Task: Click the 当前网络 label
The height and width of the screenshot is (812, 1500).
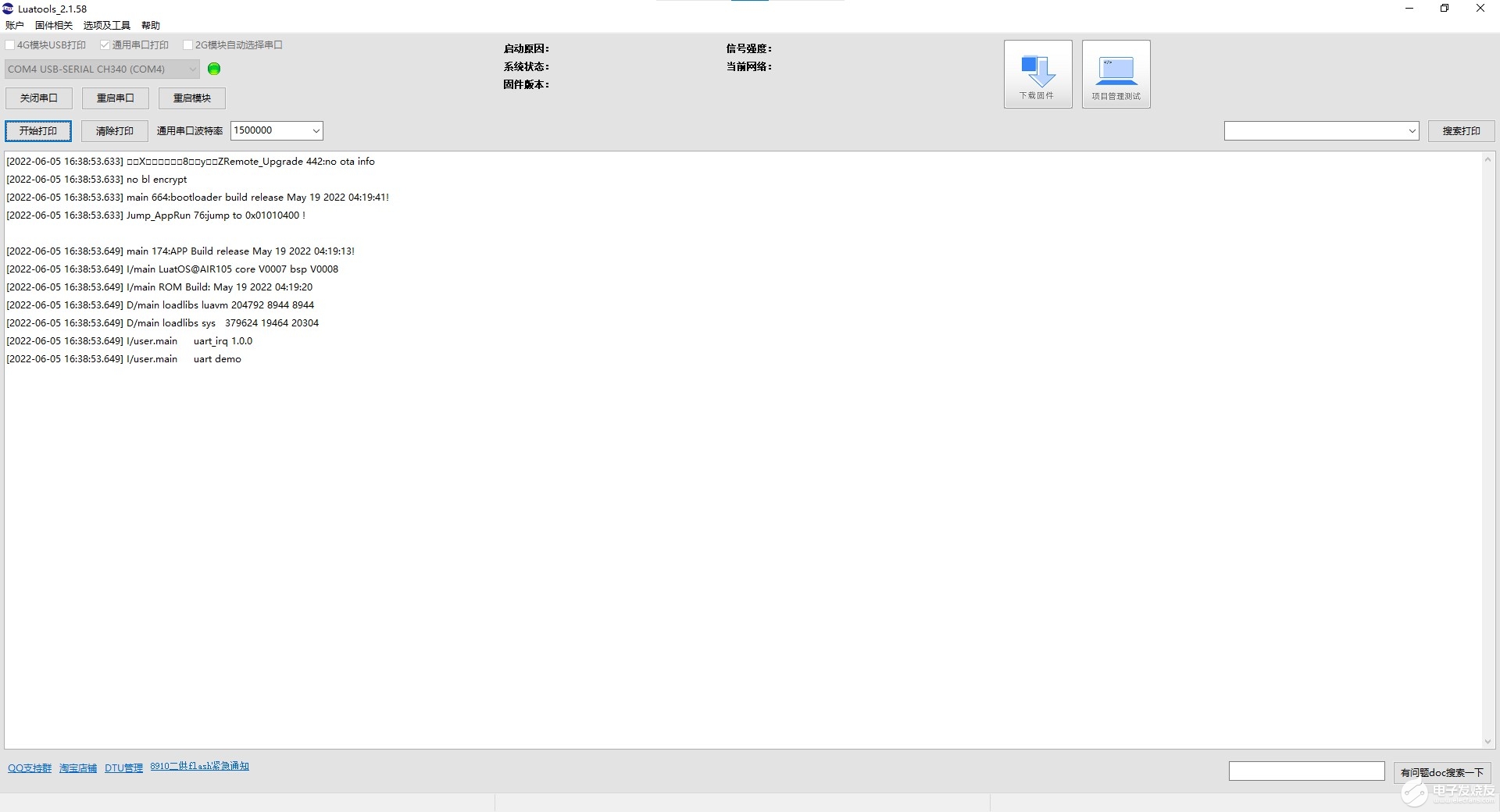Action: [x=749, y=66]
